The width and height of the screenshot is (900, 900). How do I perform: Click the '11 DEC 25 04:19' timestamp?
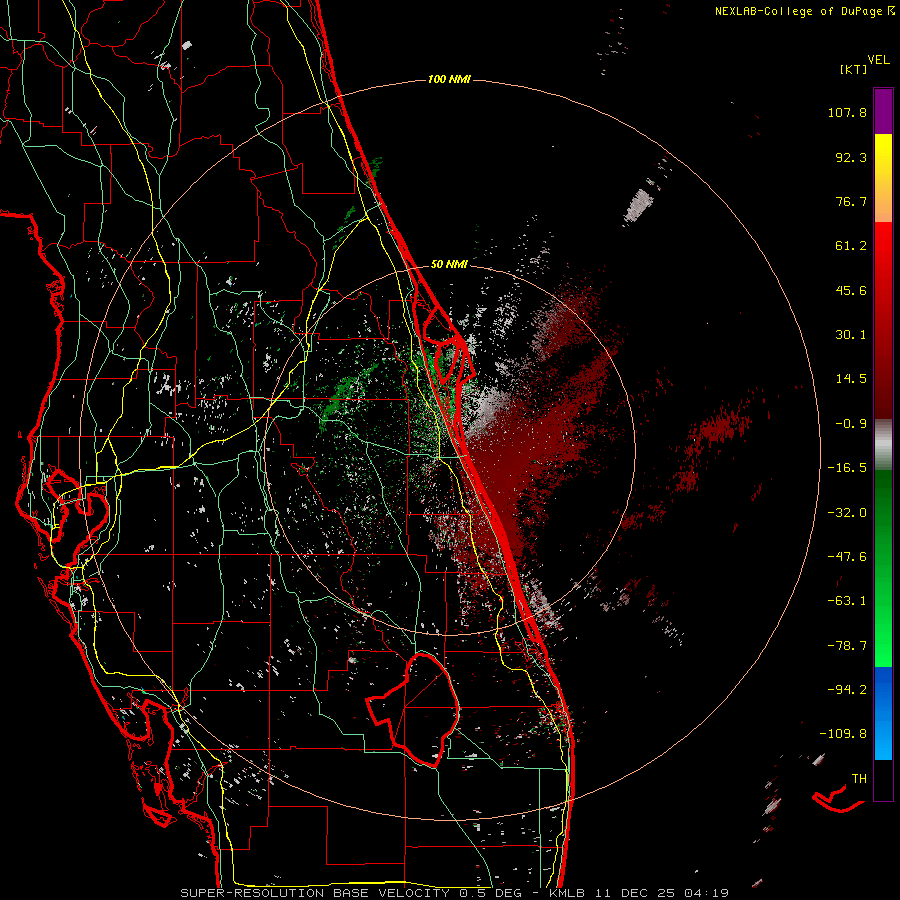tap(660, 893)
